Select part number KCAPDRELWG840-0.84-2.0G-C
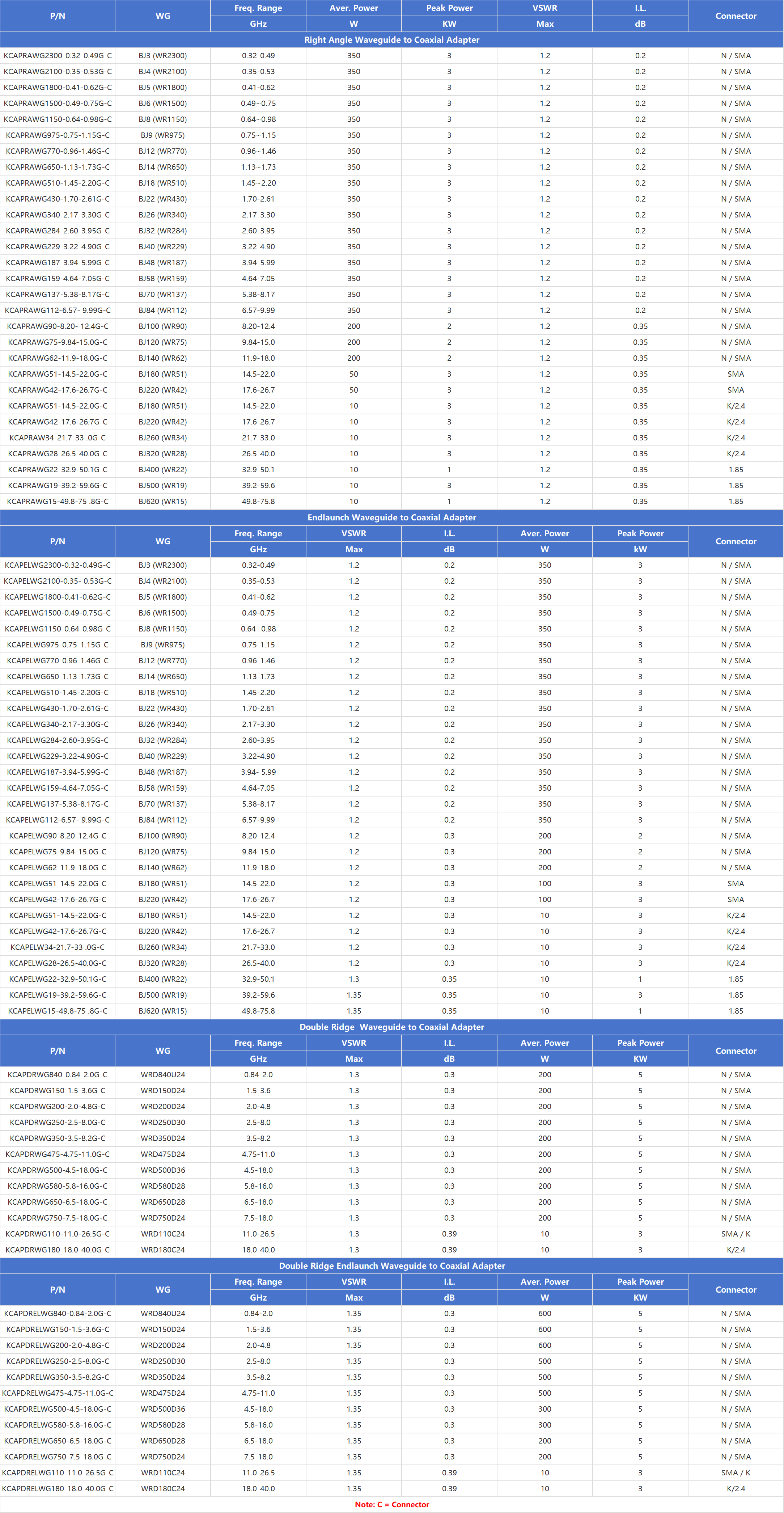This screenshot has height=1513, width=784. click(58, 1313)
